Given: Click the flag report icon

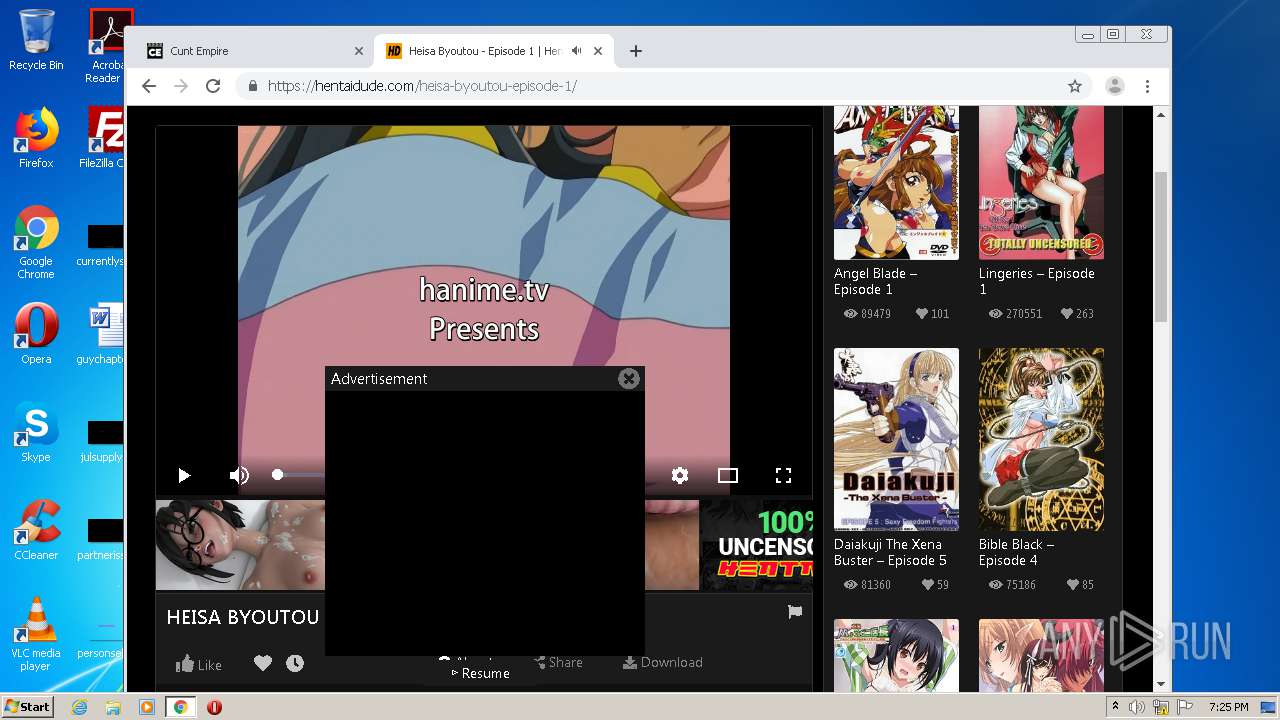Looking at the screenshot, I should 795,611.
